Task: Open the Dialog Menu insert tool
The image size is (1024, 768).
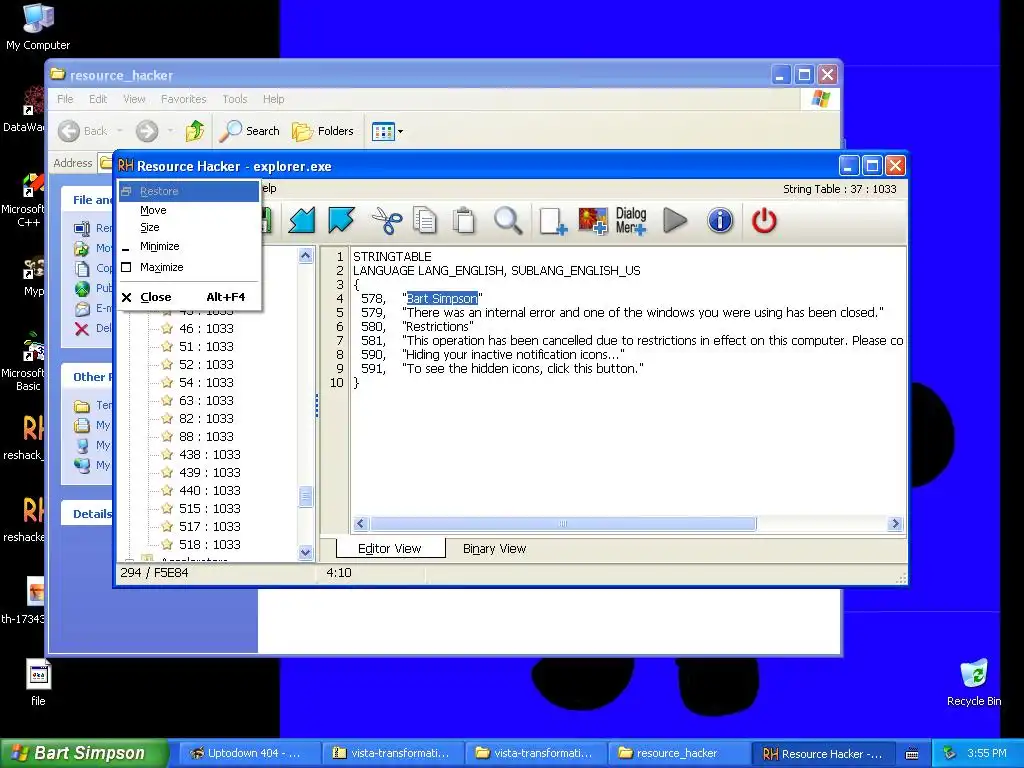Action: (631, 221)
